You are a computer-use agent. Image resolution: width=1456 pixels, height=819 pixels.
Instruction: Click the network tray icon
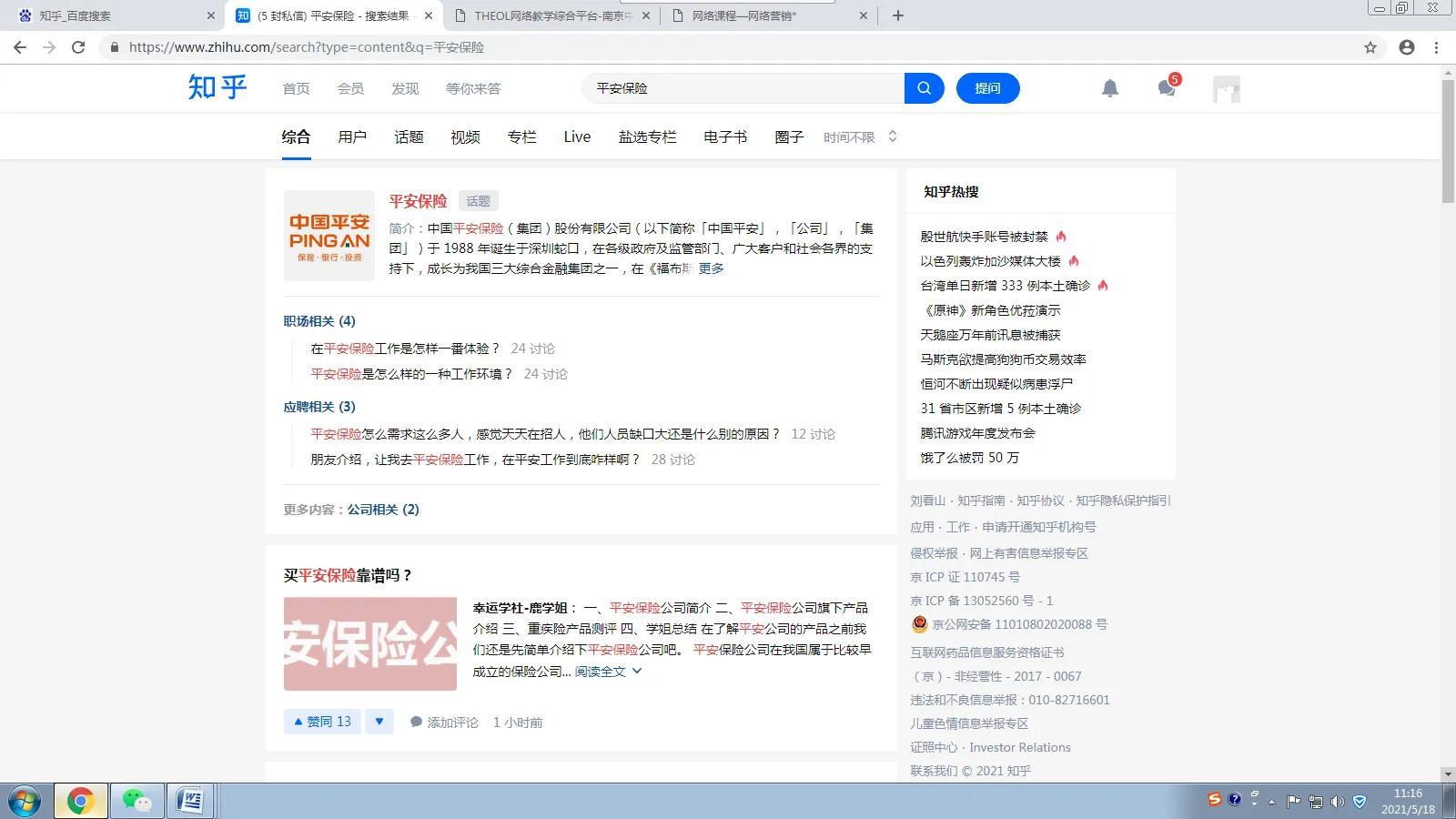coord(1315,802)
